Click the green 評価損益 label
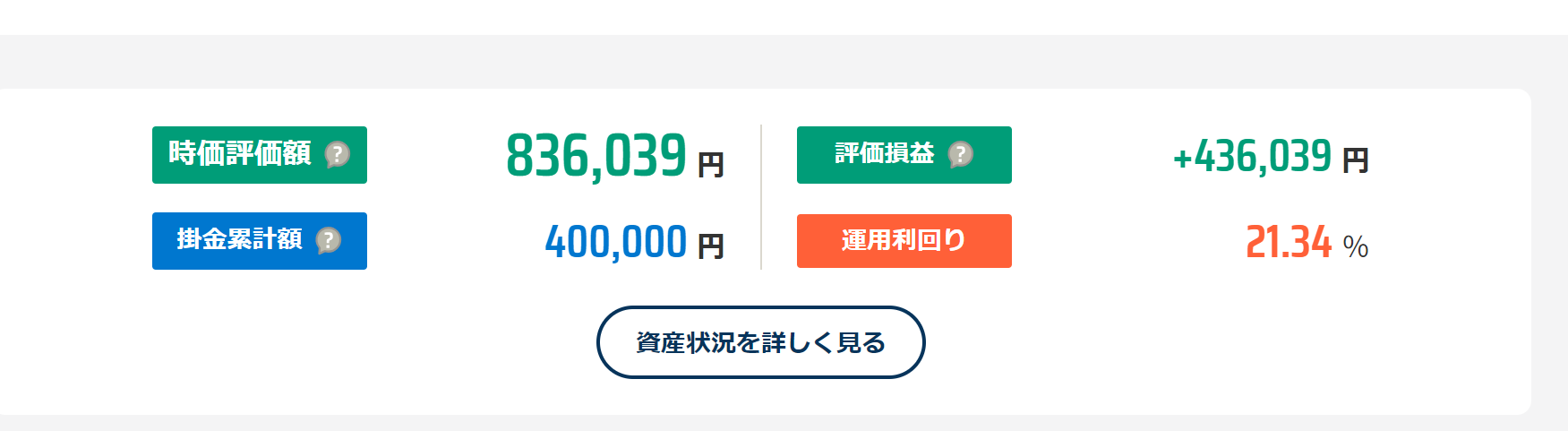The width and height of the screenshot is (1568, 431). [x=884, y=154]
